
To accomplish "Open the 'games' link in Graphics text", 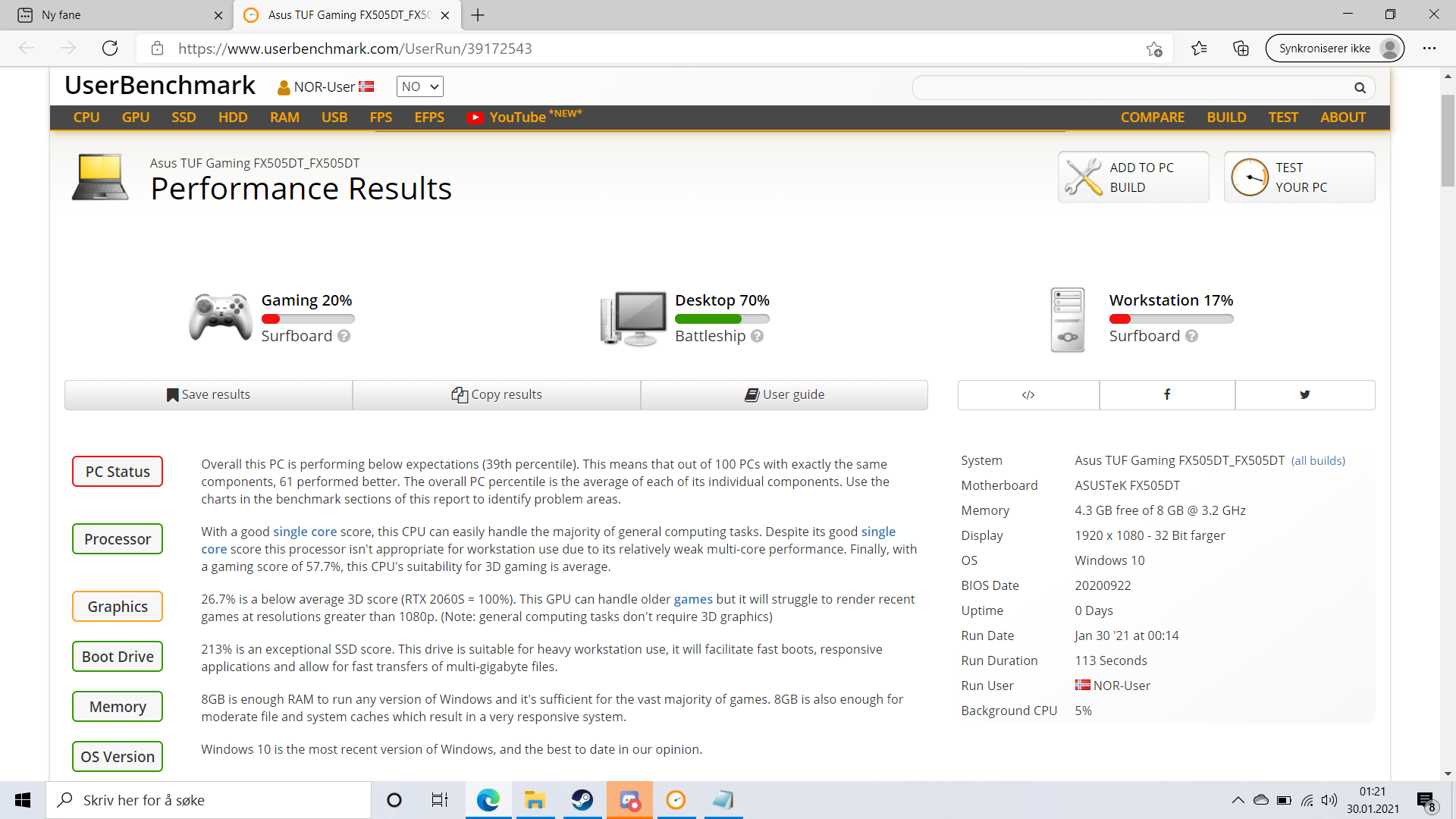I will pyautogui.click(x=693, y=599).
